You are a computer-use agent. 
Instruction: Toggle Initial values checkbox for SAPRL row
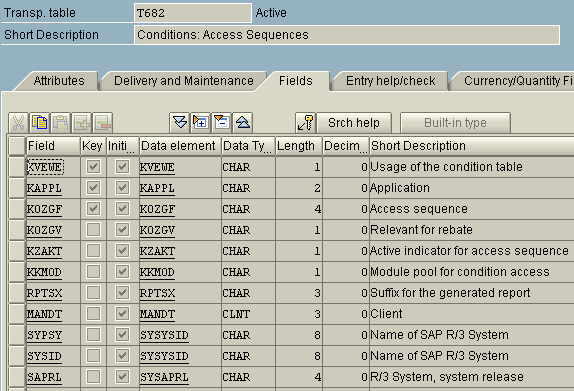[122, 377]
